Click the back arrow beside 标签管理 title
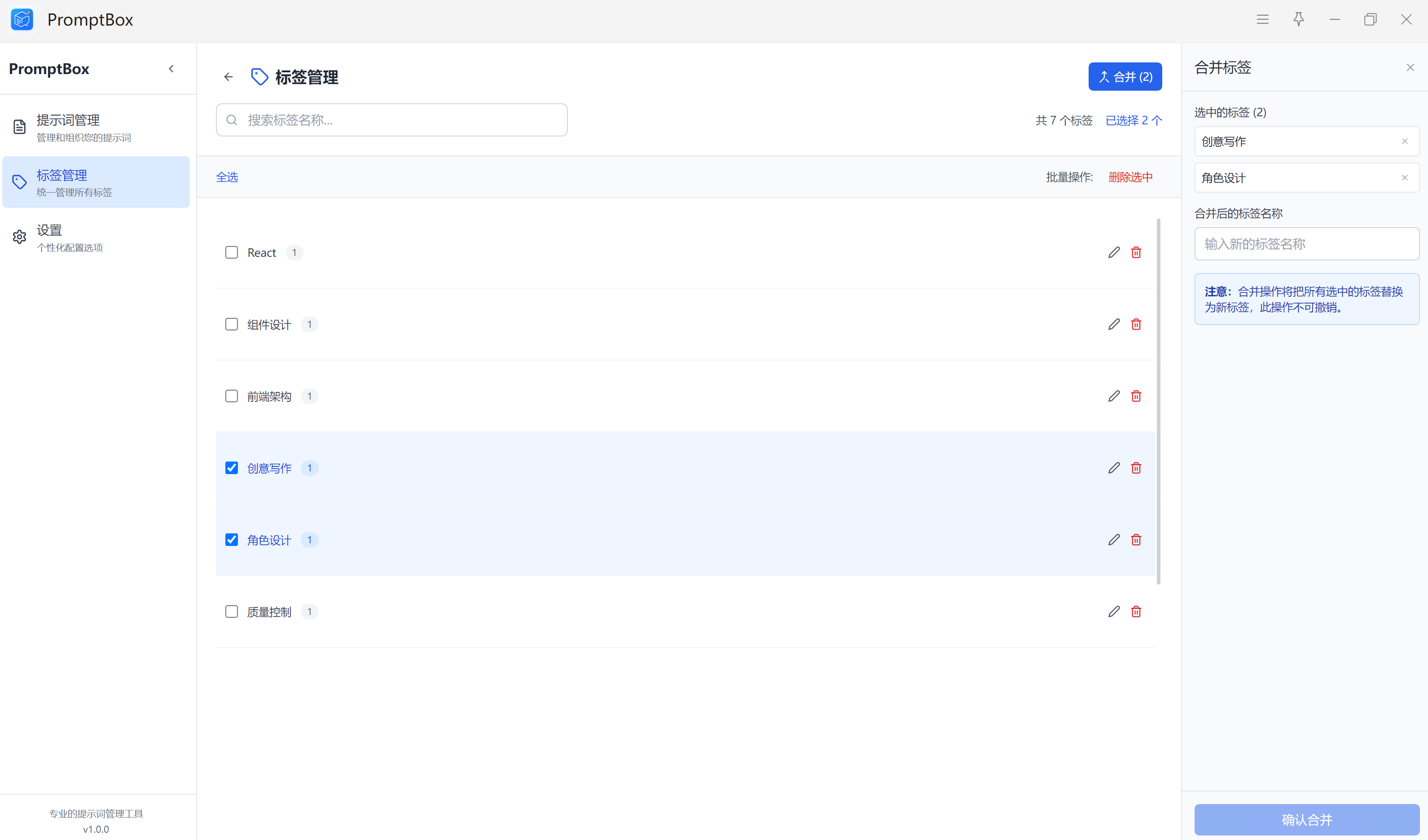This screenshot has width=1428, height=840. (x=228, y=77)
